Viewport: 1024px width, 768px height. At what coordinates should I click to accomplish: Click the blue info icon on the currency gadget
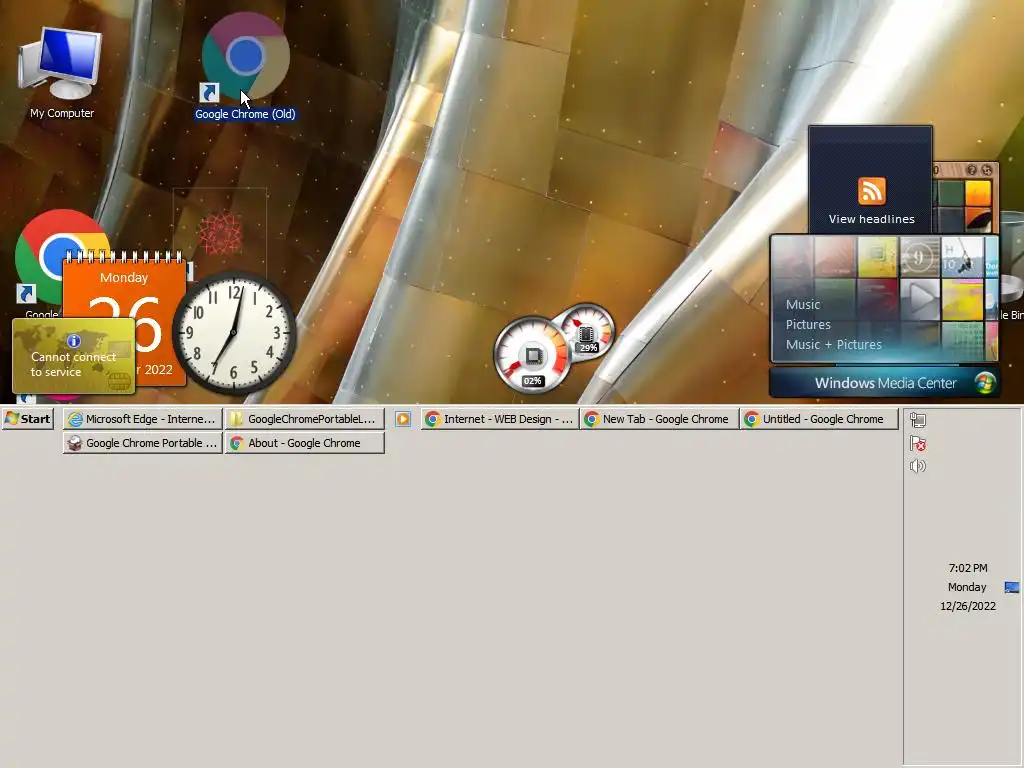tap(74, 341)
